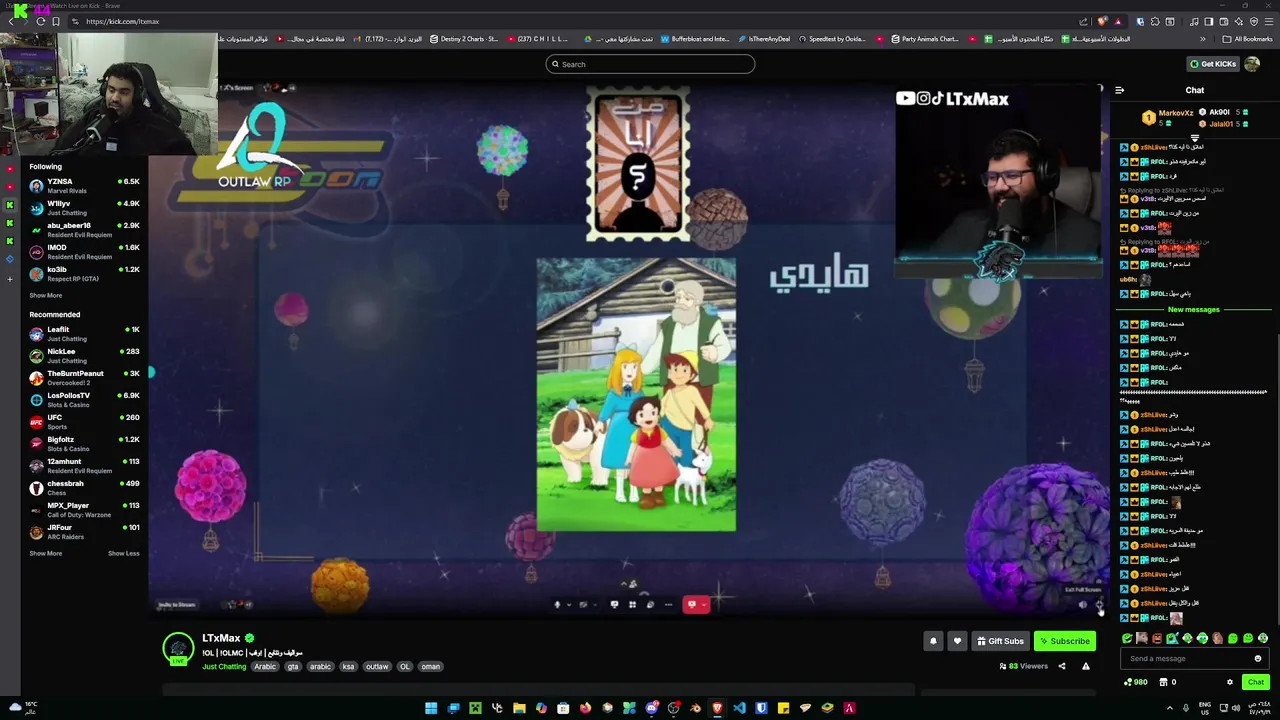1280x720 pixels.
Task: Collapse the chat panel arrow icon
Action: coord(1119,90)
